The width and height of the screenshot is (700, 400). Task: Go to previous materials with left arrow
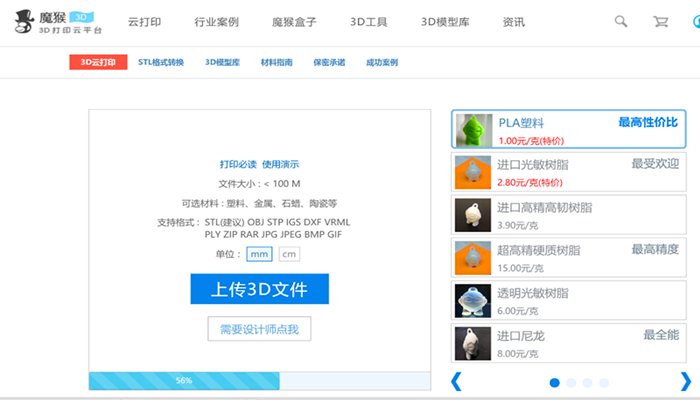click(x=456, y=381)
